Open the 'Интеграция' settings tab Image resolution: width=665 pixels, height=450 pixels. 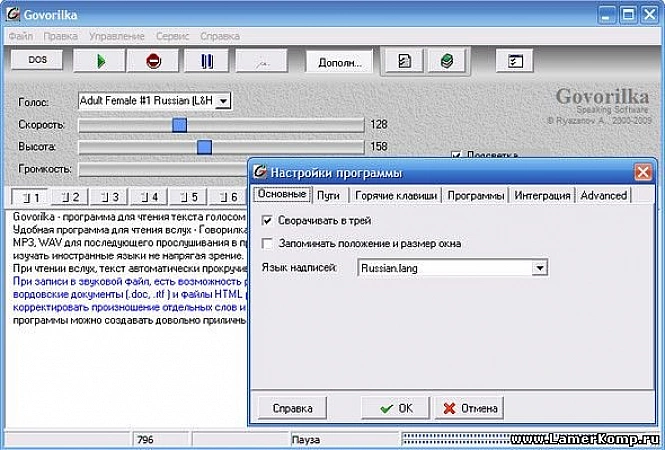pyautogui.click(x=542, y=195)
